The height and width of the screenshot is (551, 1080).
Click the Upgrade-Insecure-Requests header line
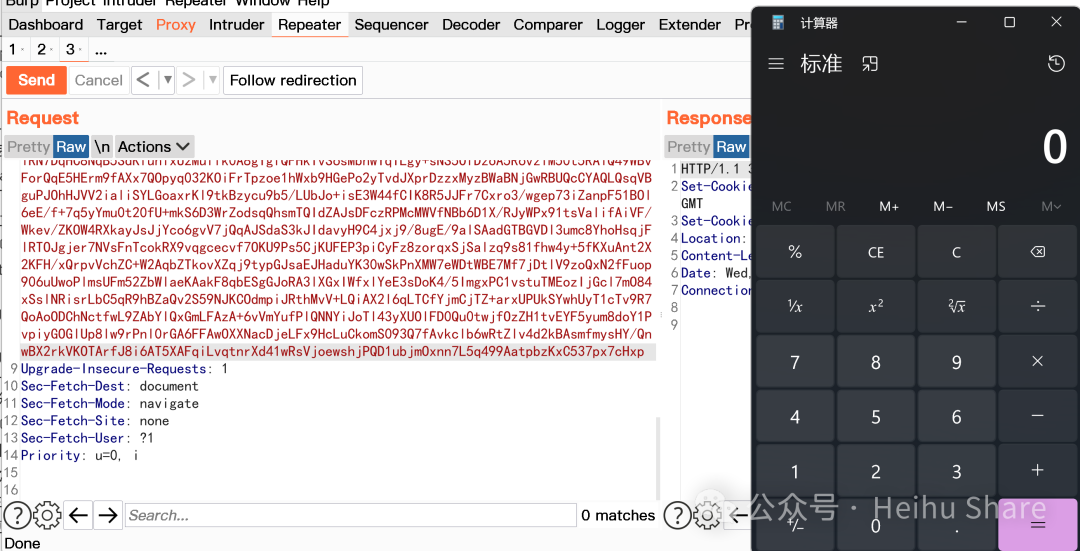124,369
